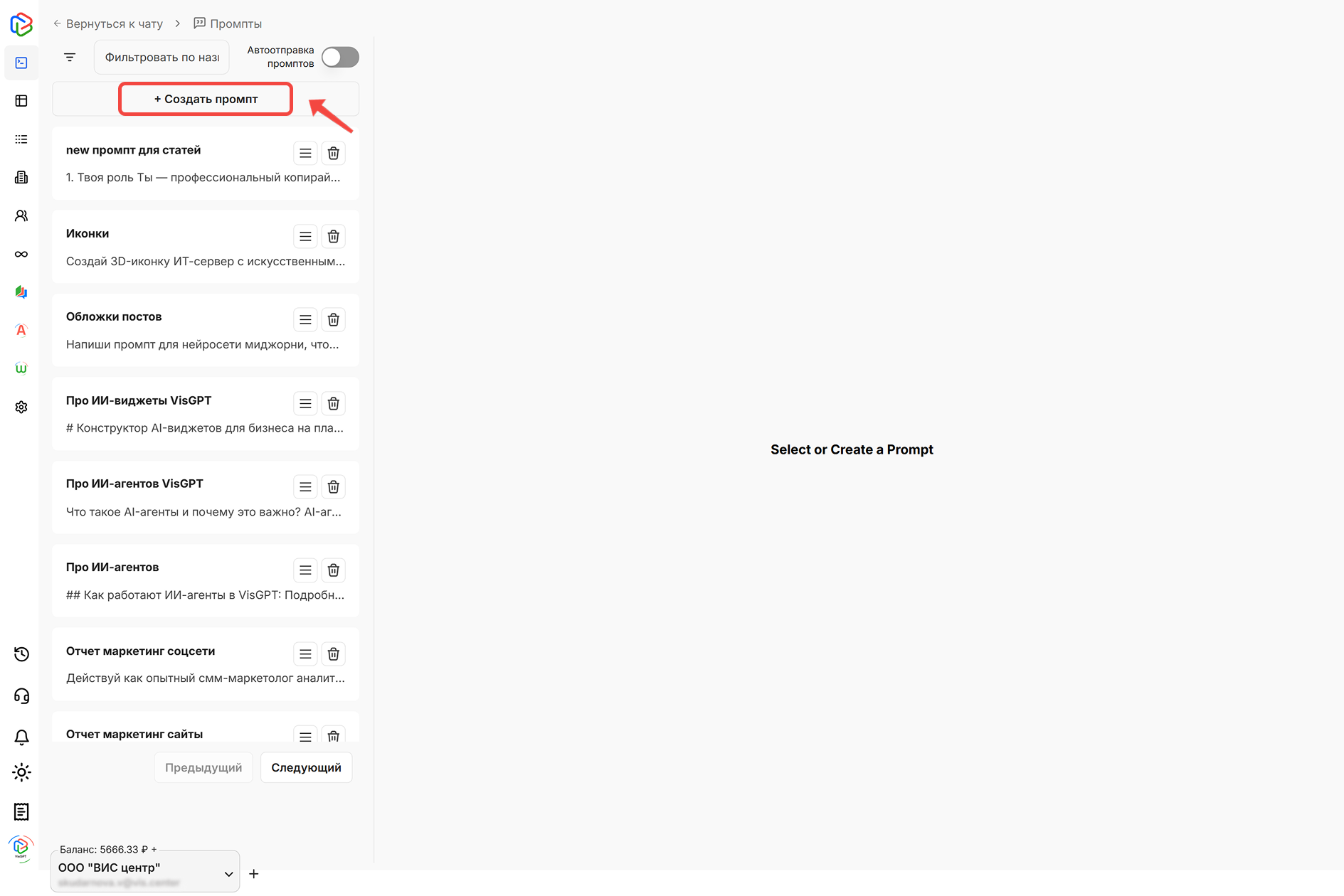Toggle the Автоотправка промптов switch
The height and width of the screenshot is (896, 1344).
tap(340, 57)
